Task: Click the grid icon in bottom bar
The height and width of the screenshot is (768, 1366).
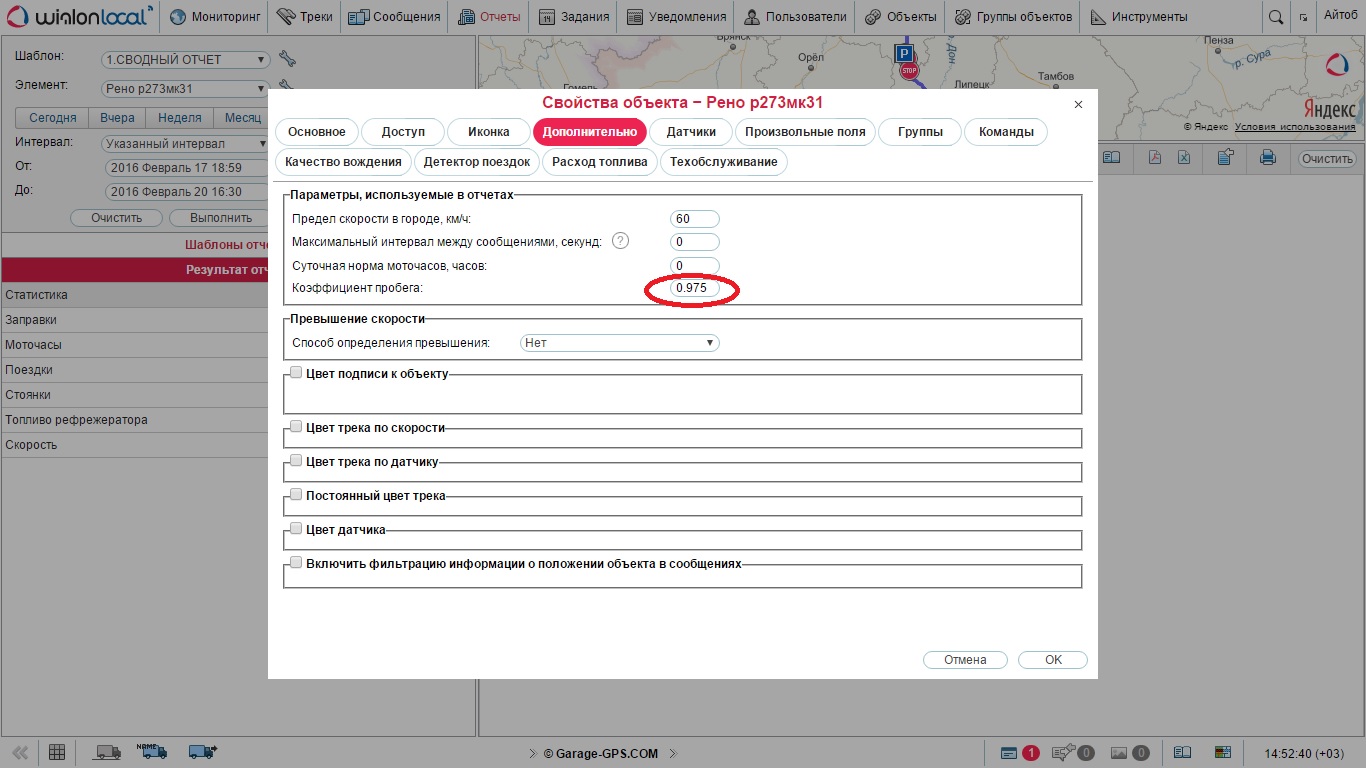Action: [57, 752]
